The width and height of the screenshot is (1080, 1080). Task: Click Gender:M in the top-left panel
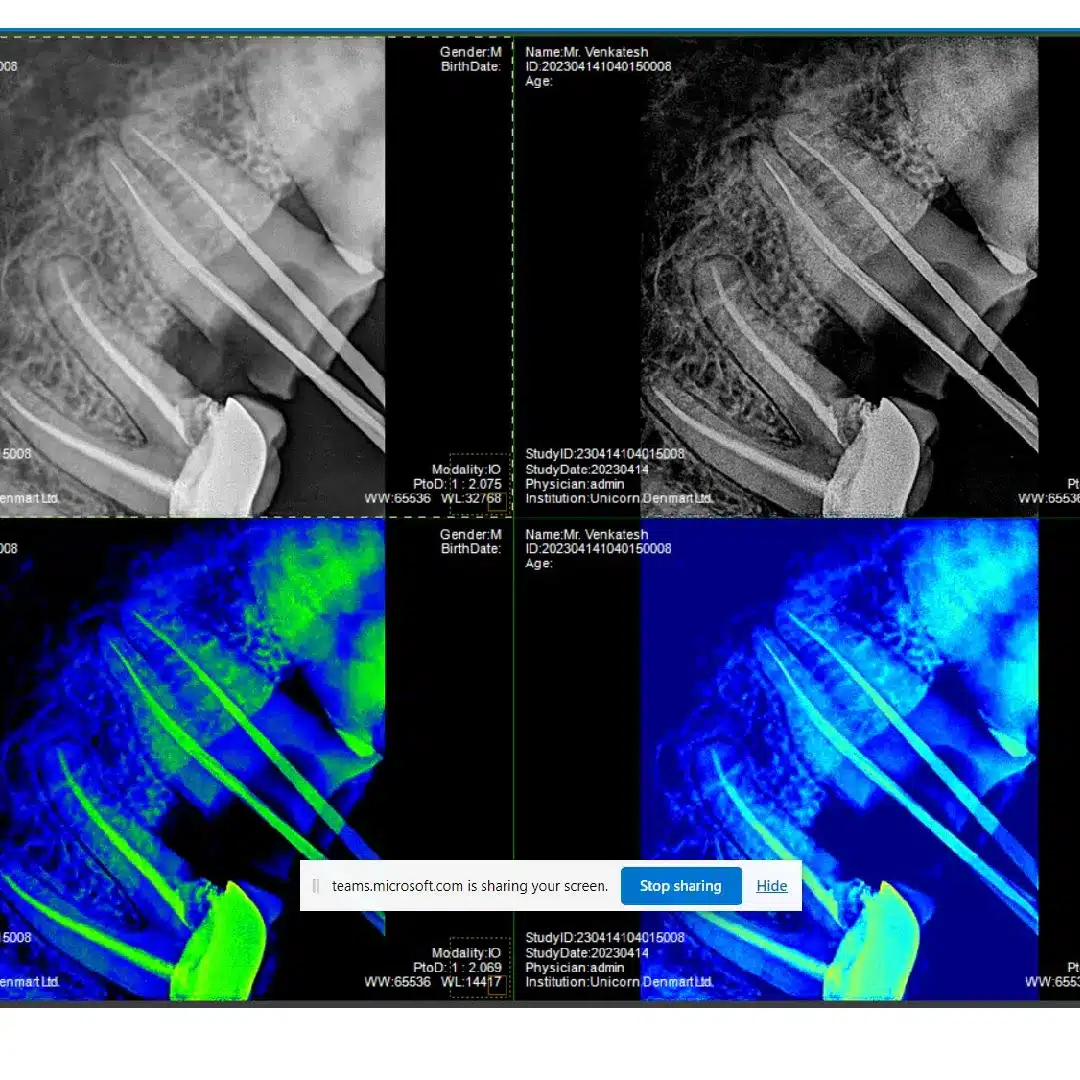(470, 52)
